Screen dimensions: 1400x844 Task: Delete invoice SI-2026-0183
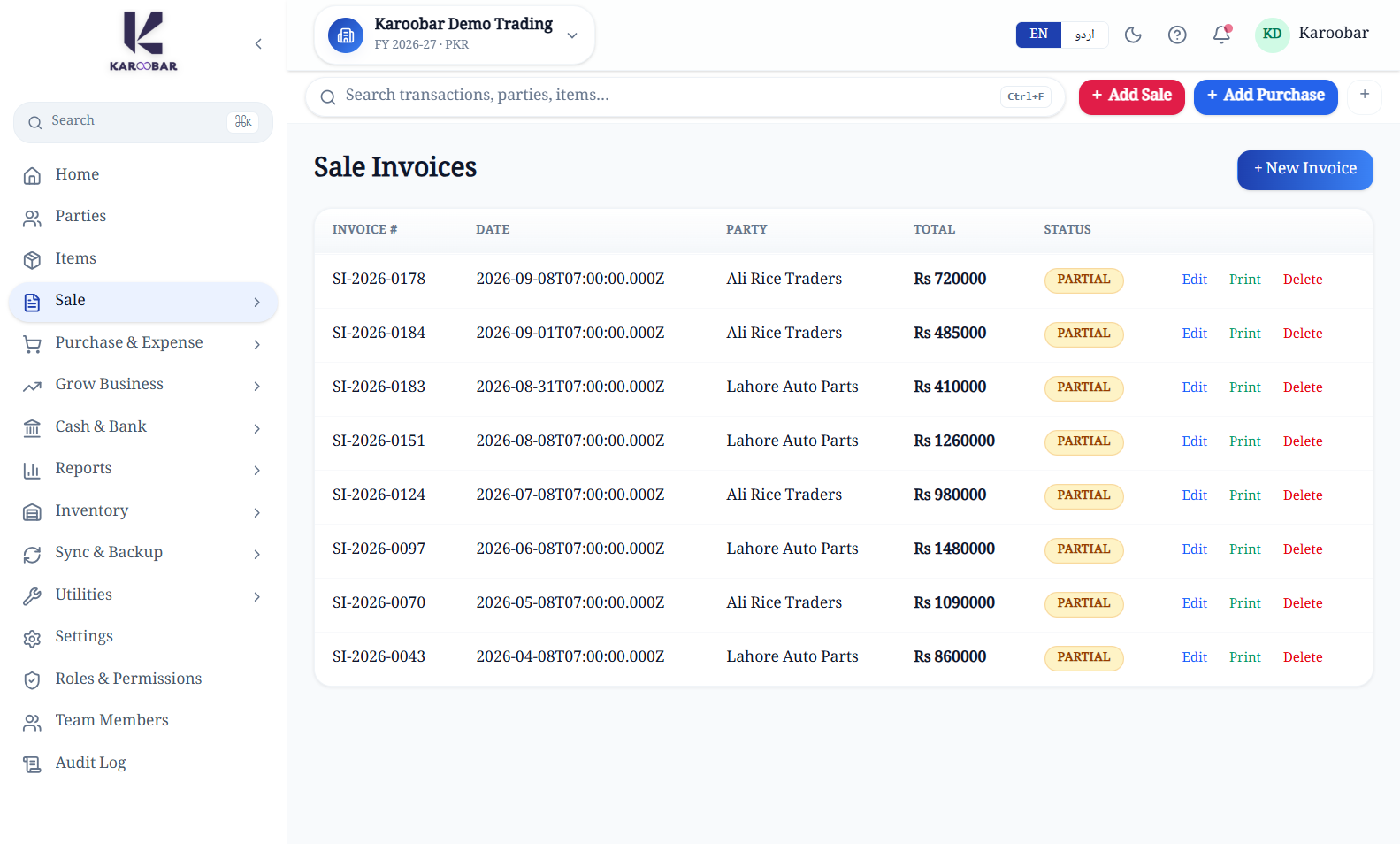coord(1303,387)
